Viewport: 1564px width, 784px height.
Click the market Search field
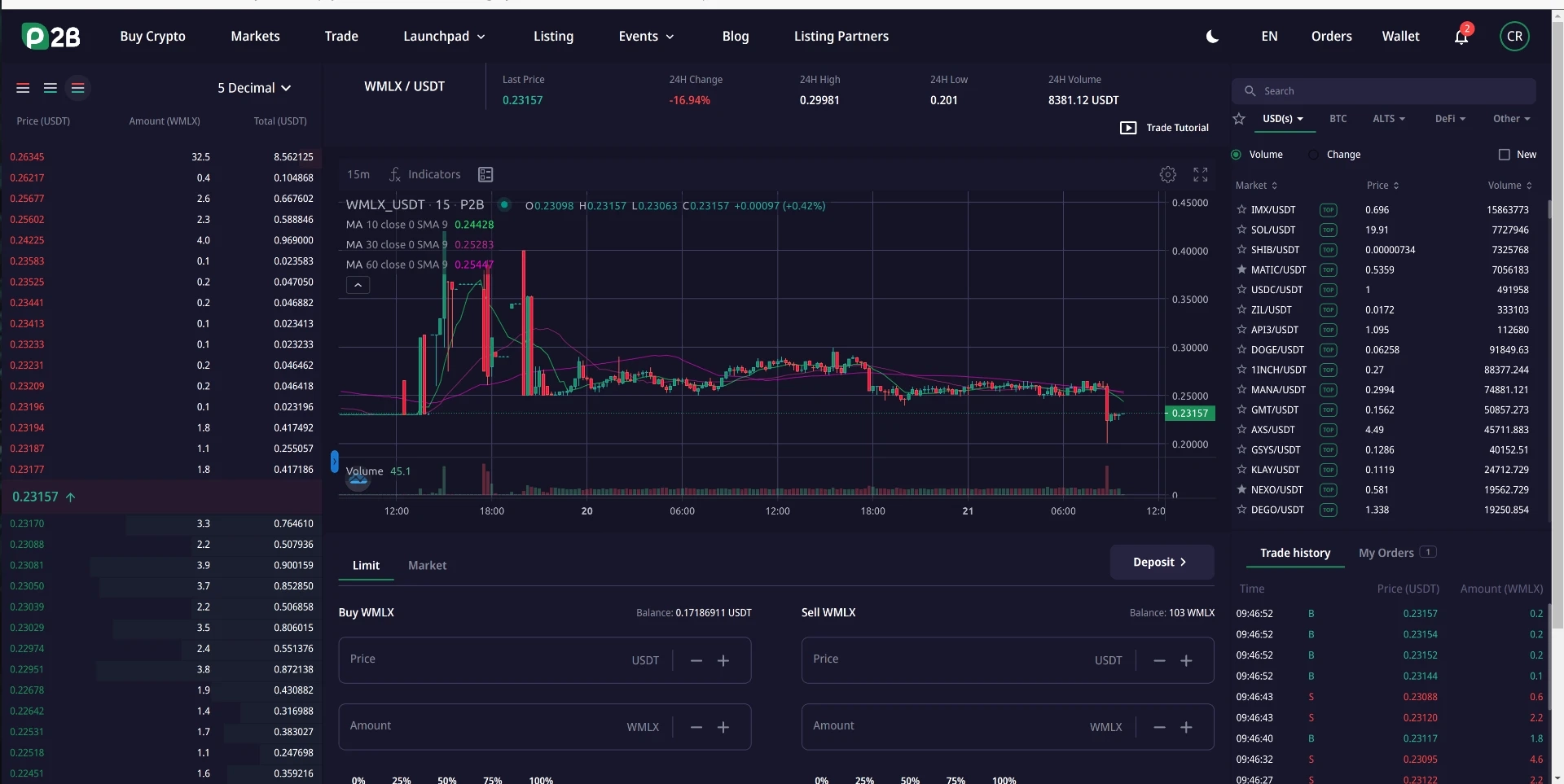point(1384,91)
